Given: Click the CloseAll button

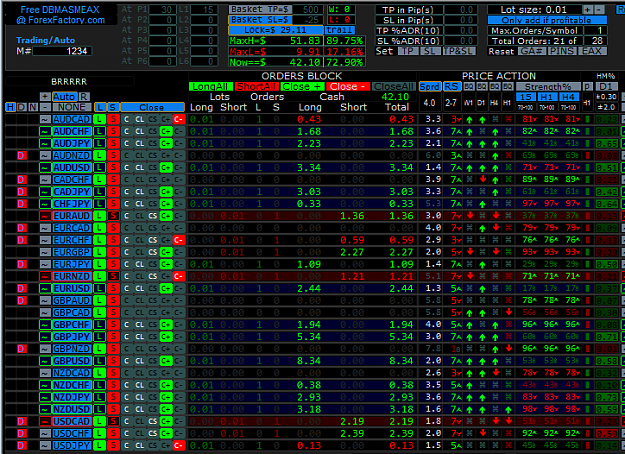Looking at the screenshot, I should coord(393,86).
